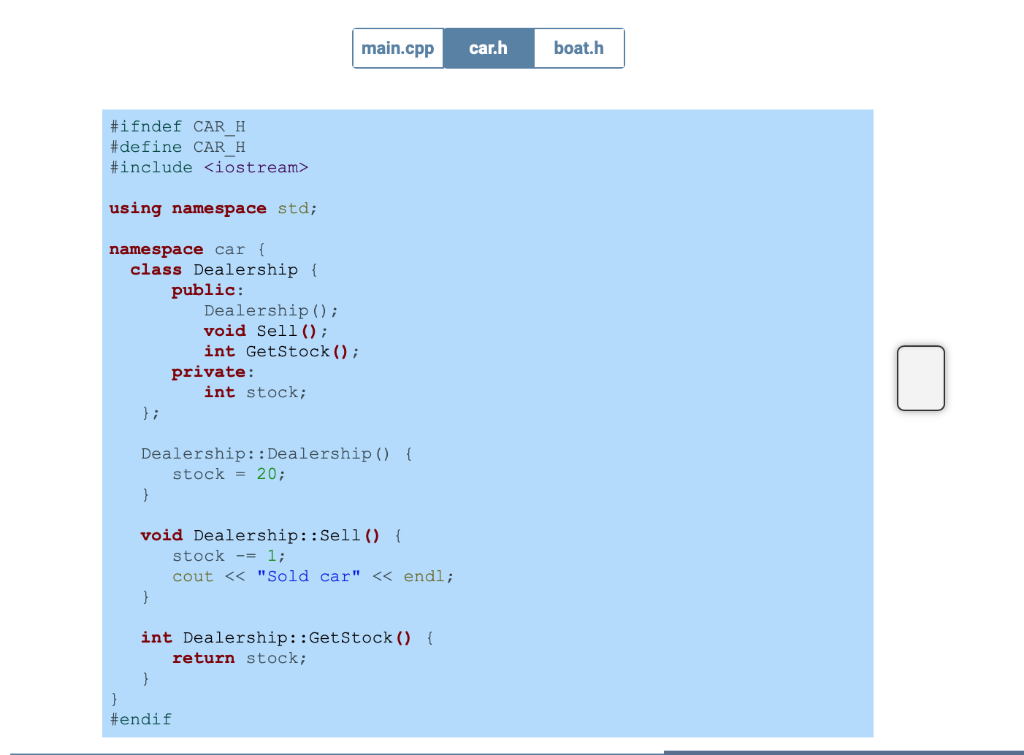The width and height of the screenshot is (1024, 755).
Task: Open the boat.h tab
Action: coord(578,47)
